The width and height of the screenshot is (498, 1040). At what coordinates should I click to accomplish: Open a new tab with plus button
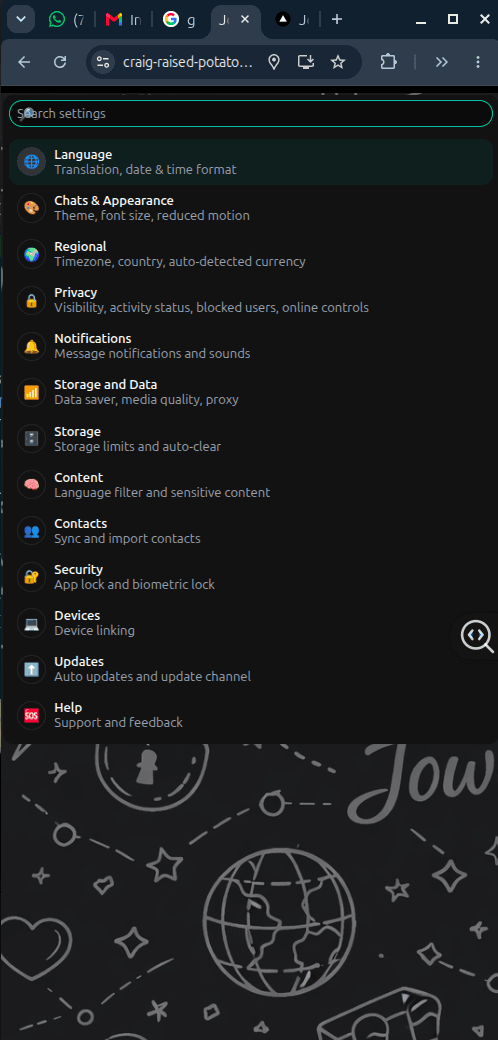coord(337,19)
